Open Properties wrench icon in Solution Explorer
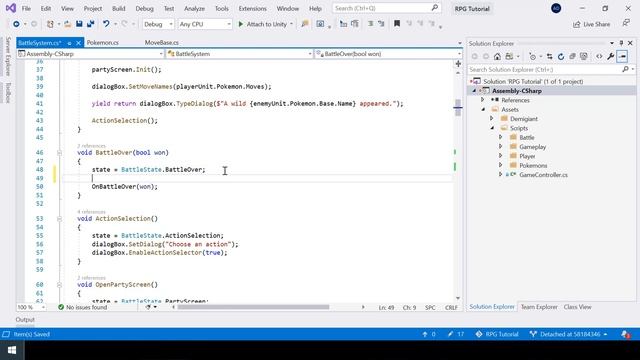 point(611,56)
